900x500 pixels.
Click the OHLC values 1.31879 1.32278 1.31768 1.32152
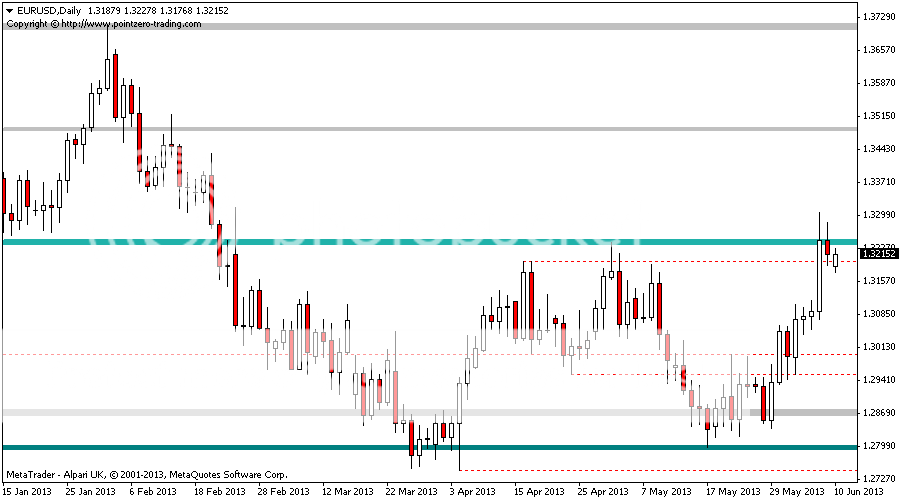[158, 10]
